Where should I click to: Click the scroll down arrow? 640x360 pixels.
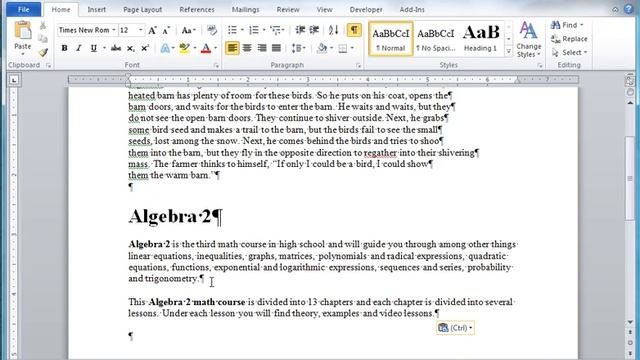[x=630, y=322]
